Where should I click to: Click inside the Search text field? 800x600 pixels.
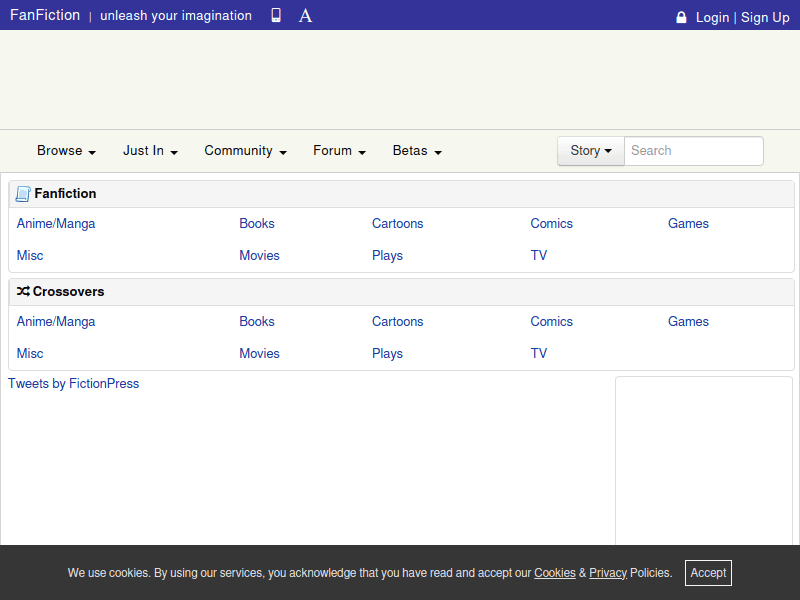tap(693, 151)
